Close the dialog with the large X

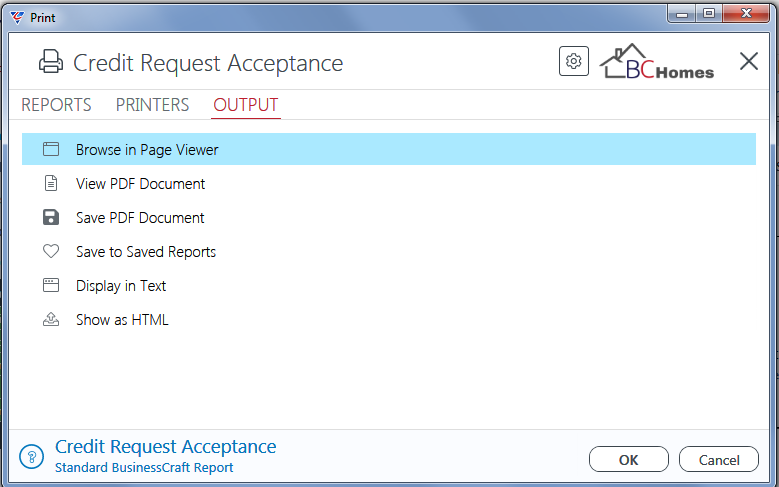pos(749,62)
